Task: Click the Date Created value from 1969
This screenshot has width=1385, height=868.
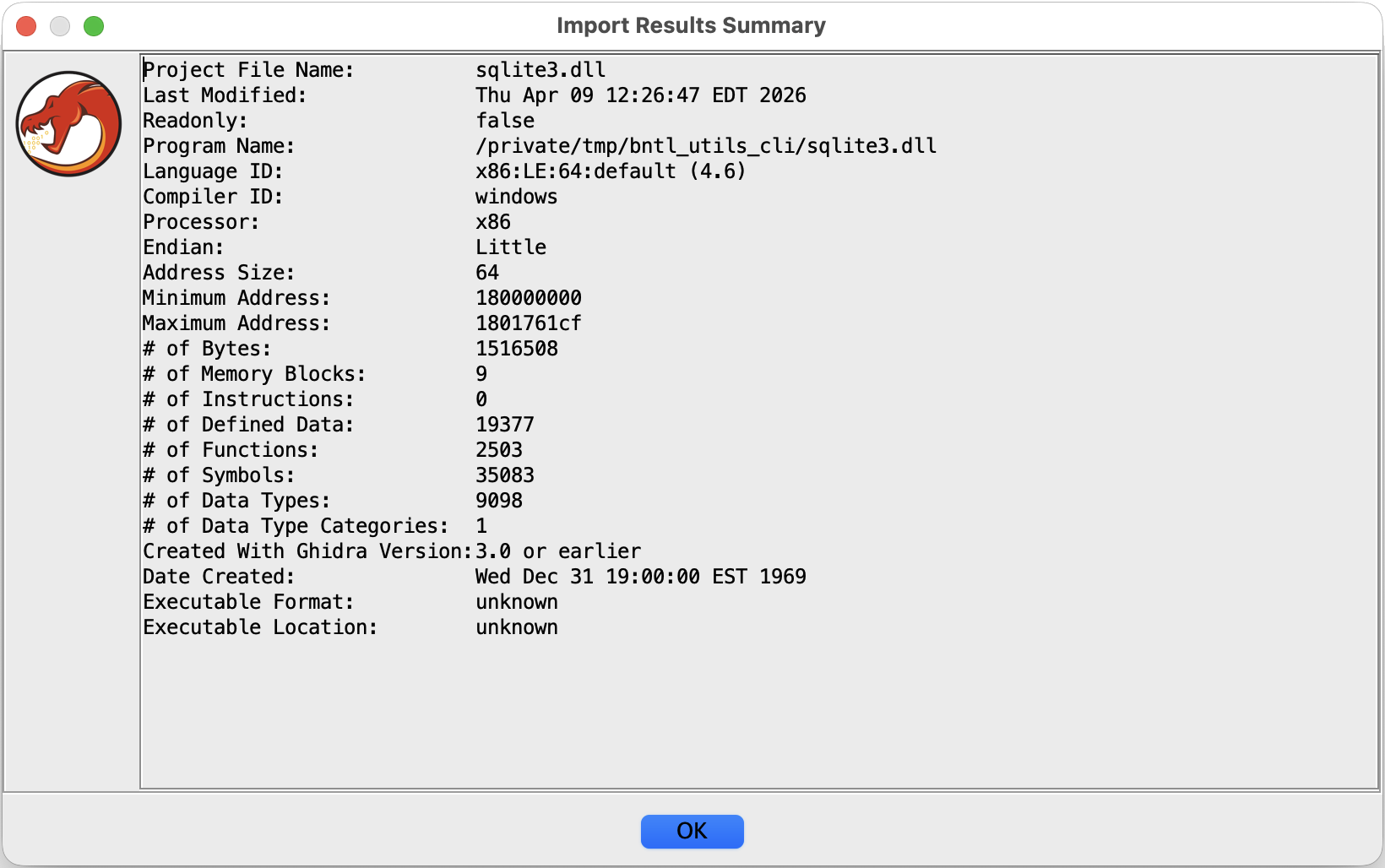Action: pos(640,577)
